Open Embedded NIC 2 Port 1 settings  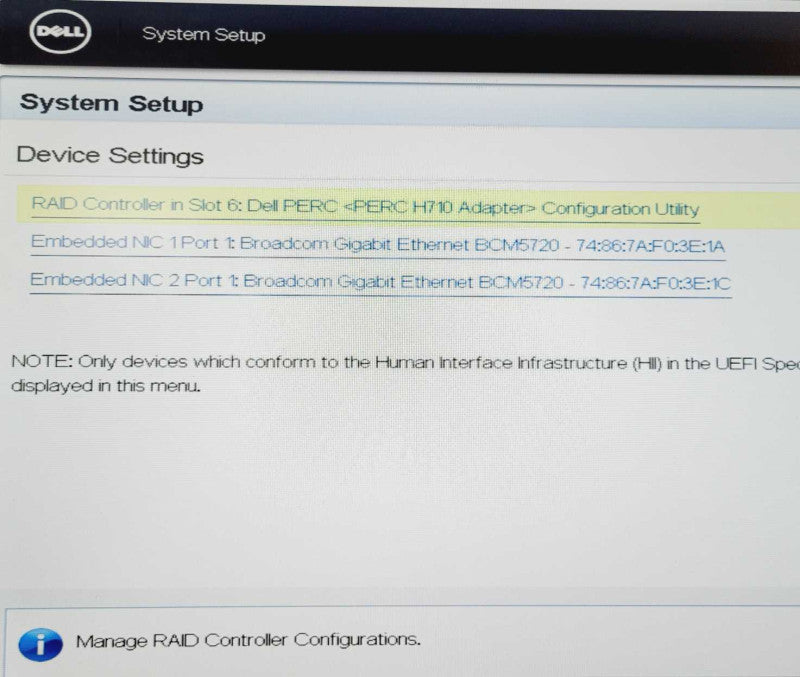click(381, 282)
